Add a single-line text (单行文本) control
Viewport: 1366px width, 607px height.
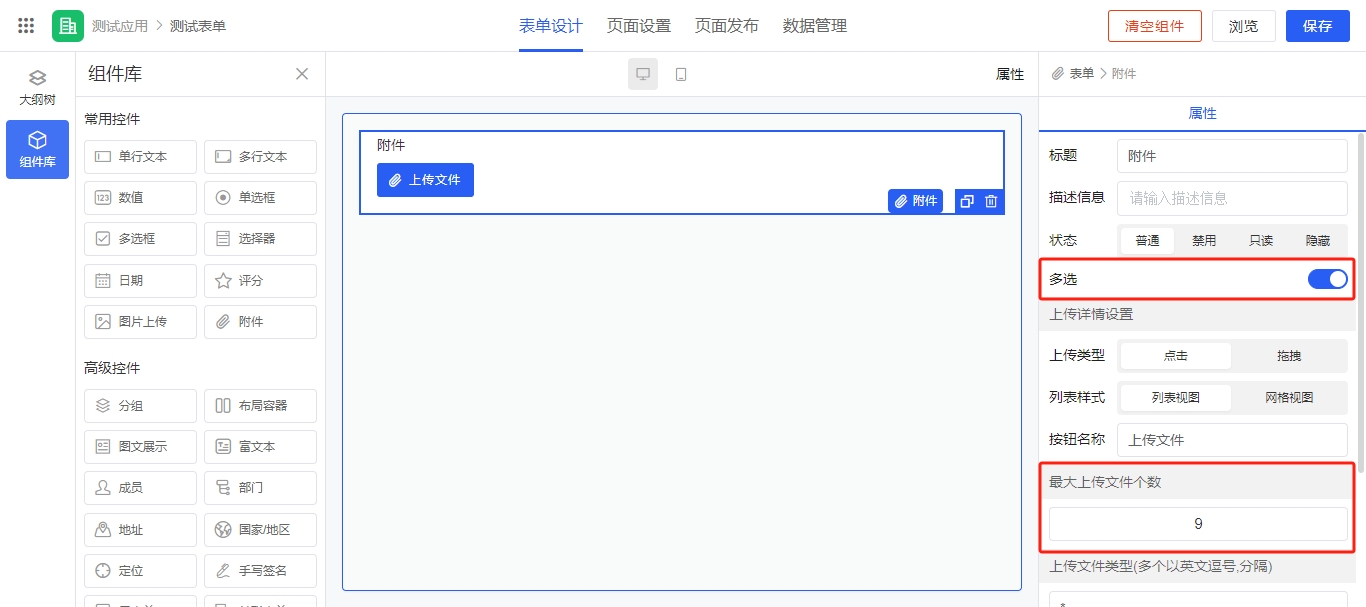140,157
